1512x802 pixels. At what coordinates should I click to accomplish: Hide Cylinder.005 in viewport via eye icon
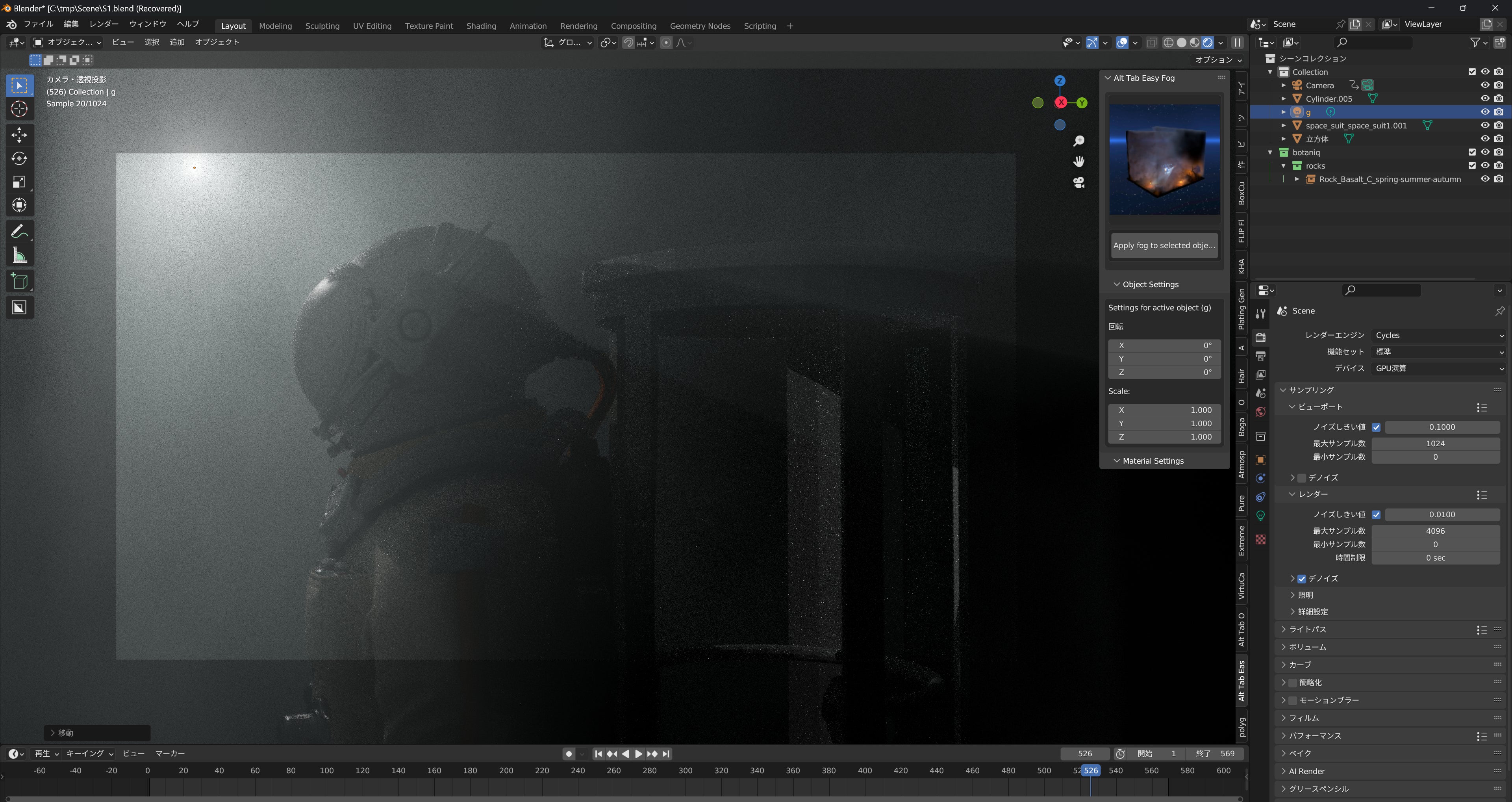[1485, 98]
